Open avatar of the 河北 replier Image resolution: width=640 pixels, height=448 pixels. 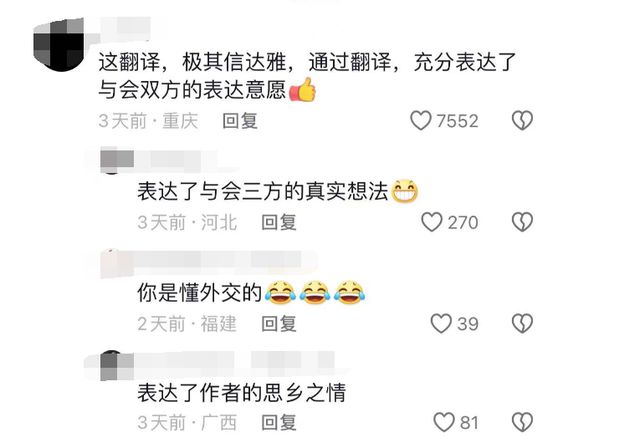(x=117, y=161)
